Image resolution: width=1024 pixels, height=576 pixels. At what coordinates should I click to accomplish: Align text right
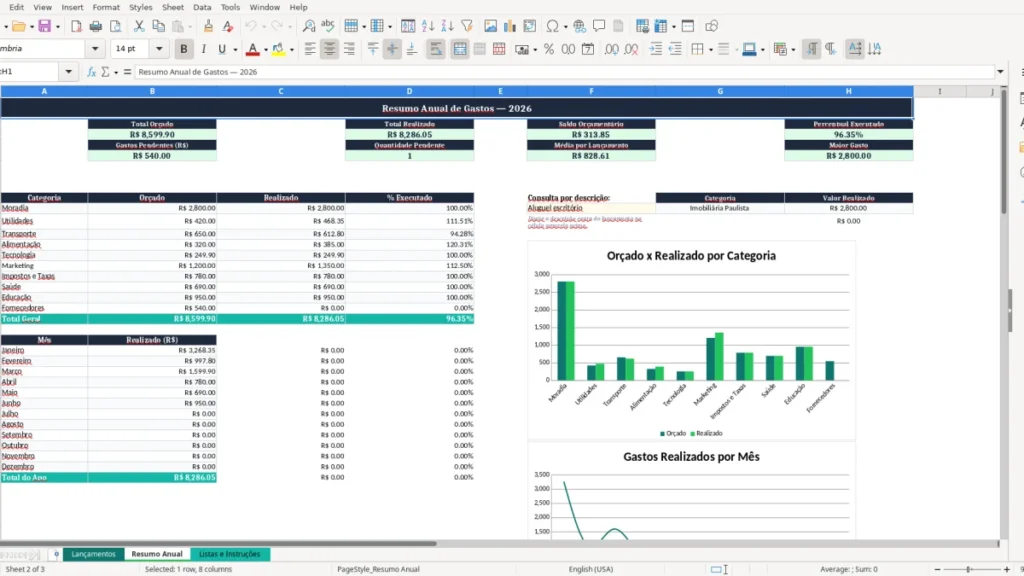tap(349, 49)
